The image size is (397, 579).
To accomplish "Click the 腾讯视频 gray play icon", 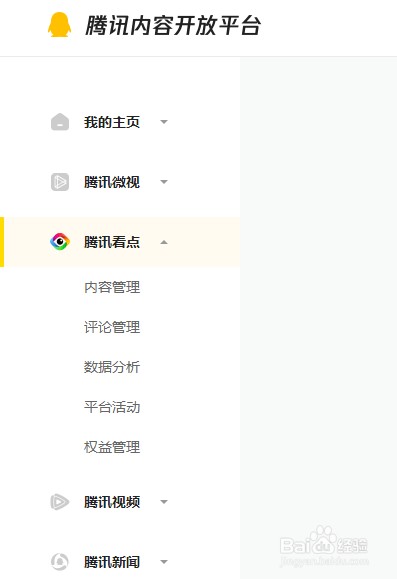I will 60,502.
